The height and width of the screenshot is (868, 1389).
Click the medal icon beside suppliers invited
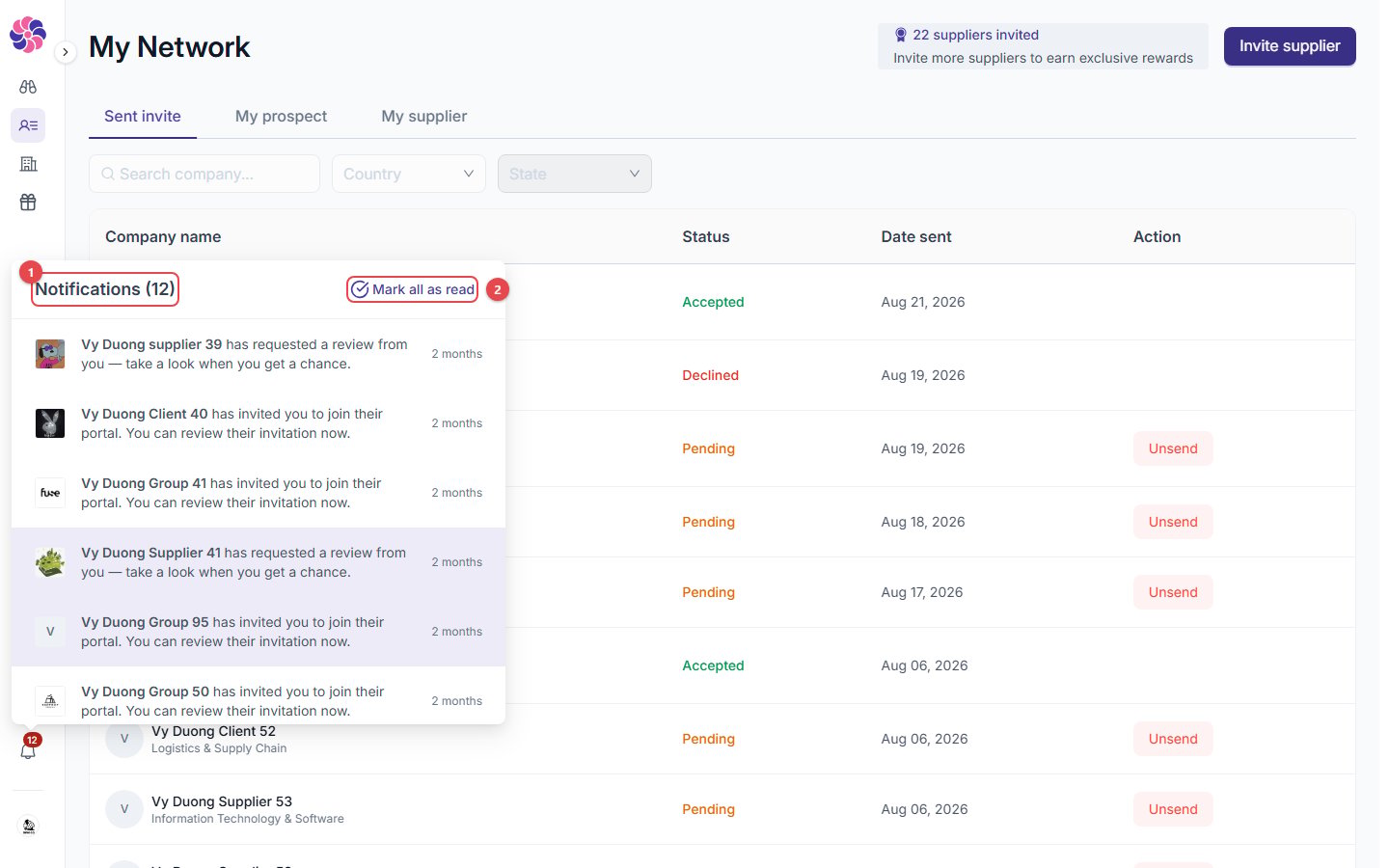[901, 35]
